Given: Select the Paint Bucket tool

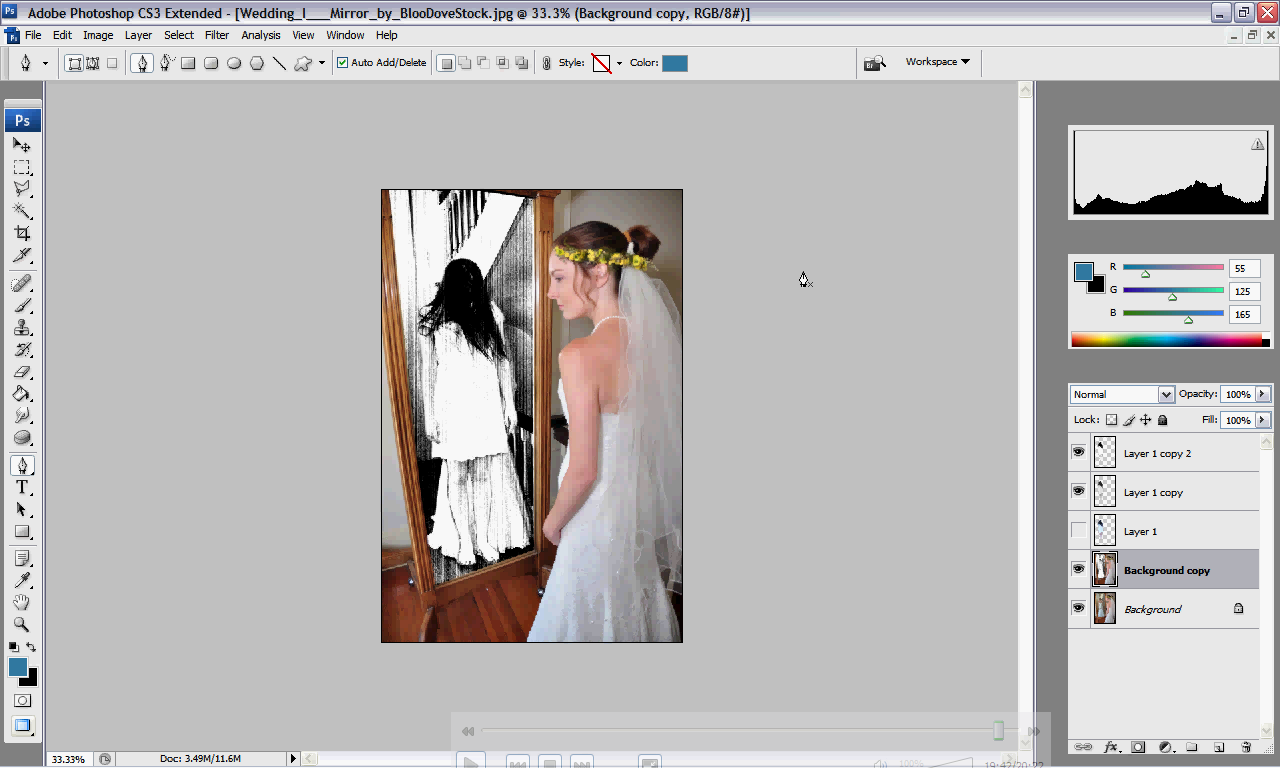Looking at the screenshot, I should pyautogui.click(x=21, y=394).
